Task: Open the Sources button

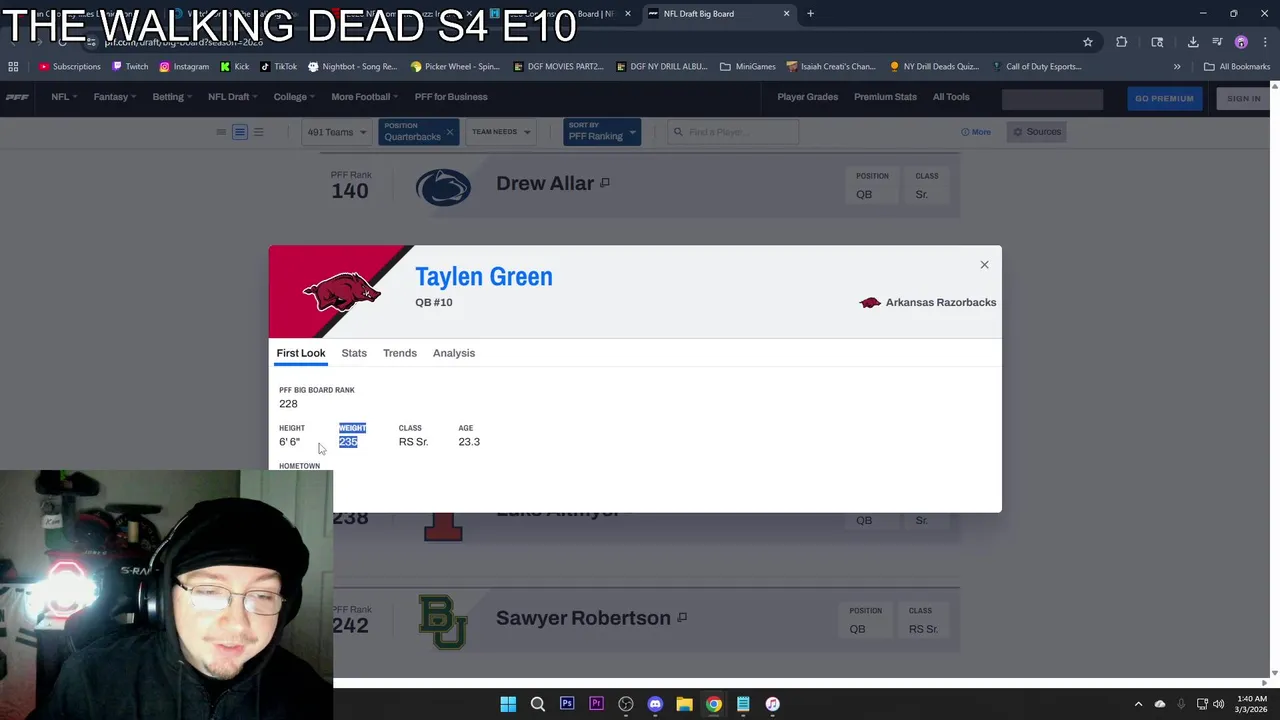Action: pos(1037,132)
